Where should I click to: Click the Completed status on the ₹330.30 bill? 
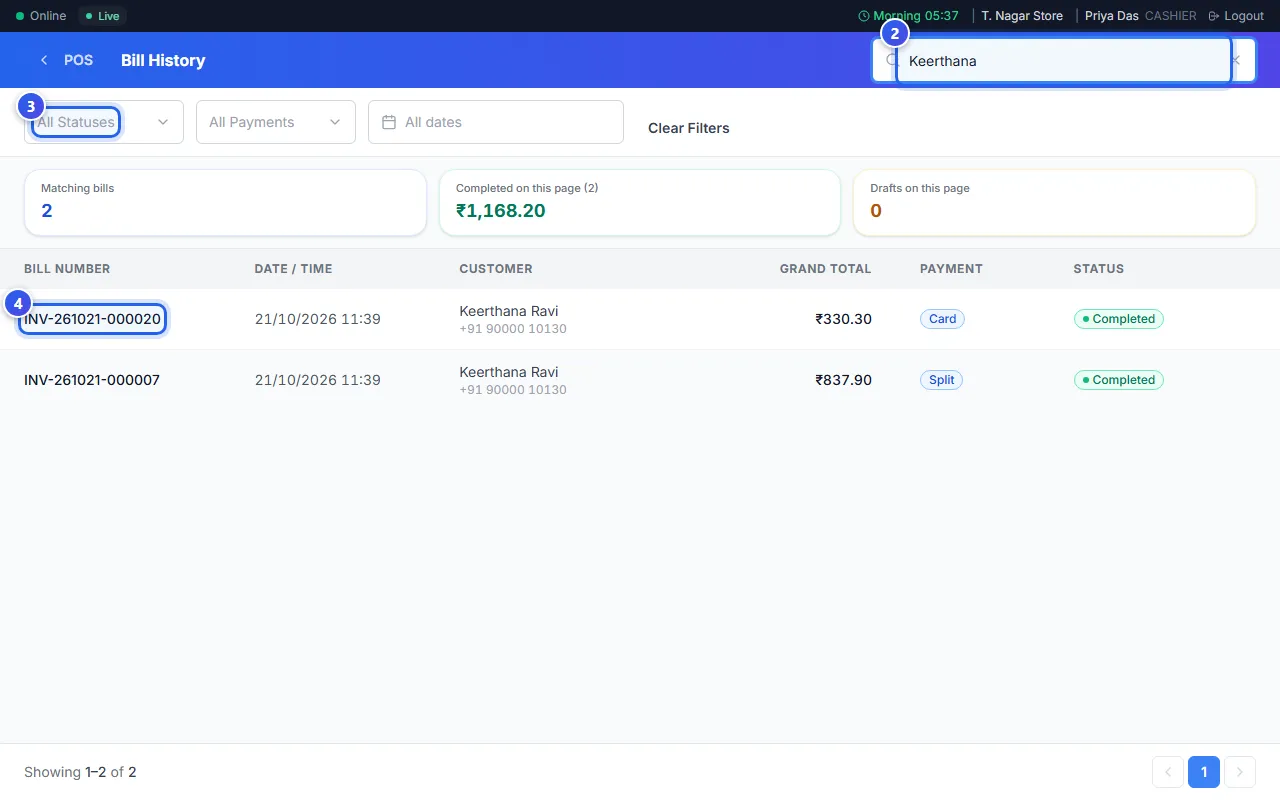click(x=1118, y=319)
